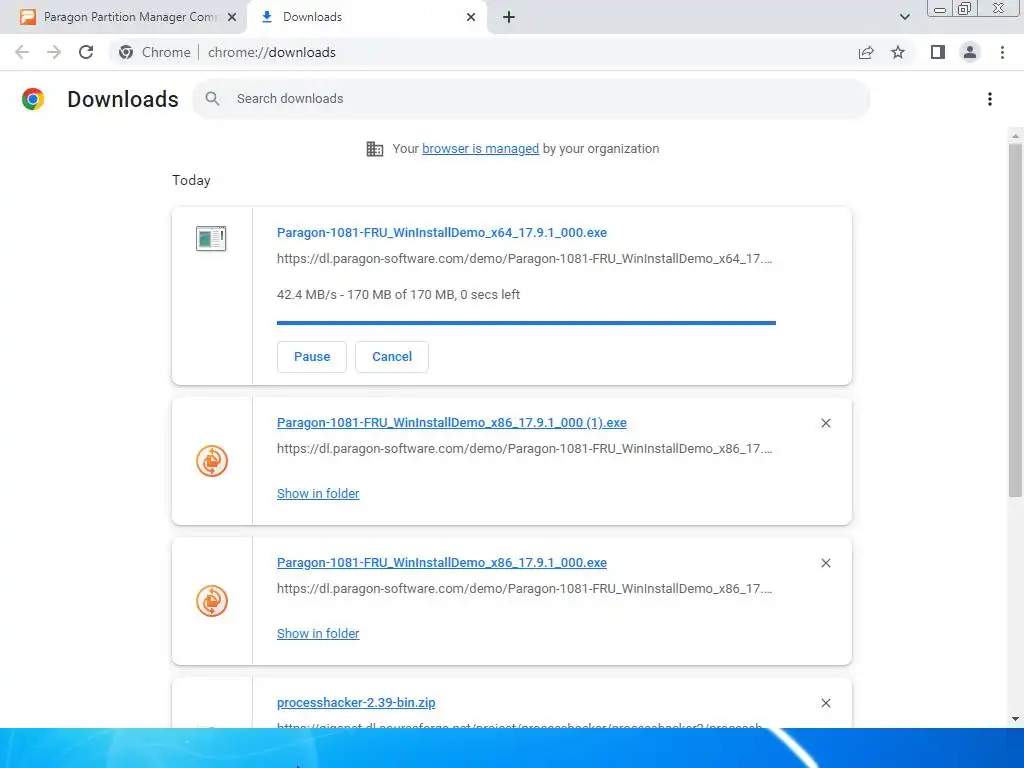Click the Chrome site info chip

[155, 52]
